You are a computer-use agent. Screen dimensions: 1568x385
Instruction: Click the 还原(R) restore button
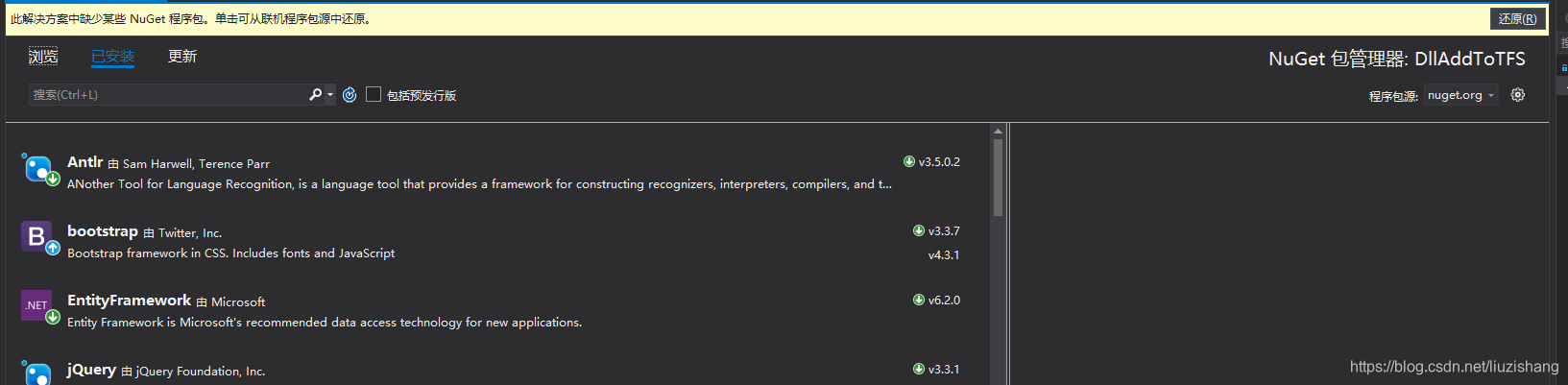(x=1517, y=19)
